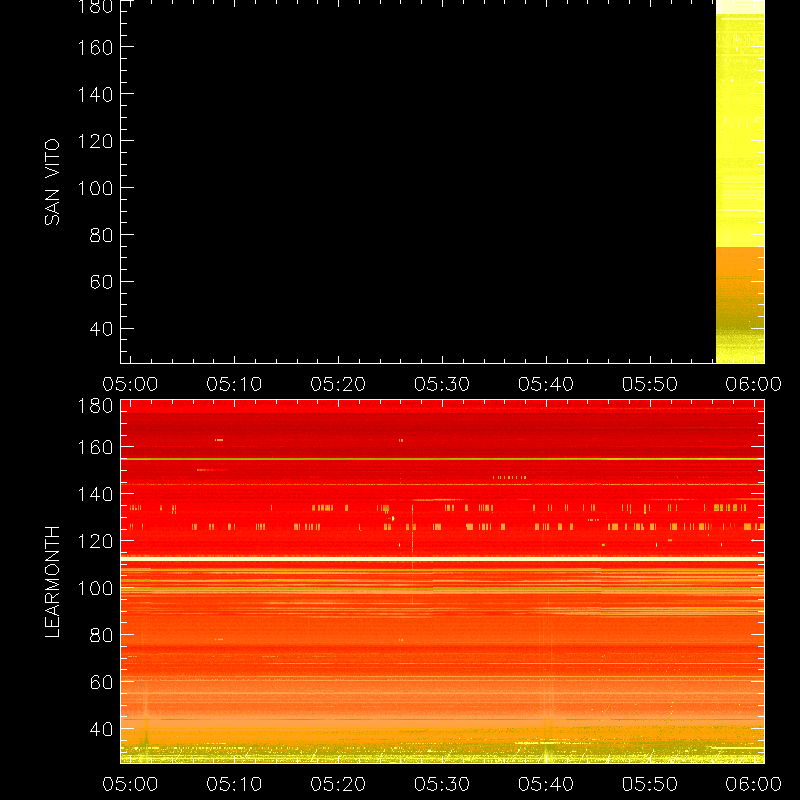Select the 60 tick label on LEARMONTH axis
The width and height of the screenshot is (800, 800).
tap(101, 682)
